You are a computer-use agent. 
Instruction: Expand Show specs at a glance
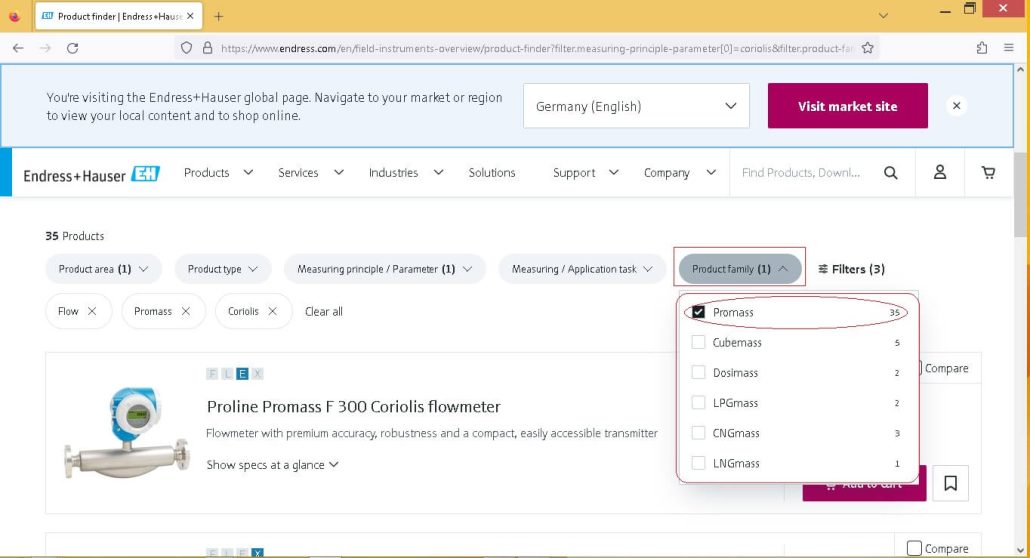pyautogui.click(x=272, y=465)
